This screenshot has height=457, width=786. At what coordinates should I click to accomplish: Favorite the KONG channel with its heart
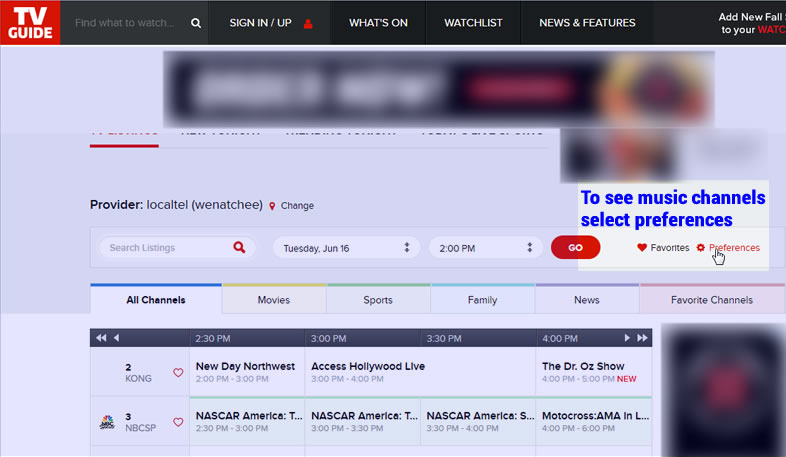point(178,372)
